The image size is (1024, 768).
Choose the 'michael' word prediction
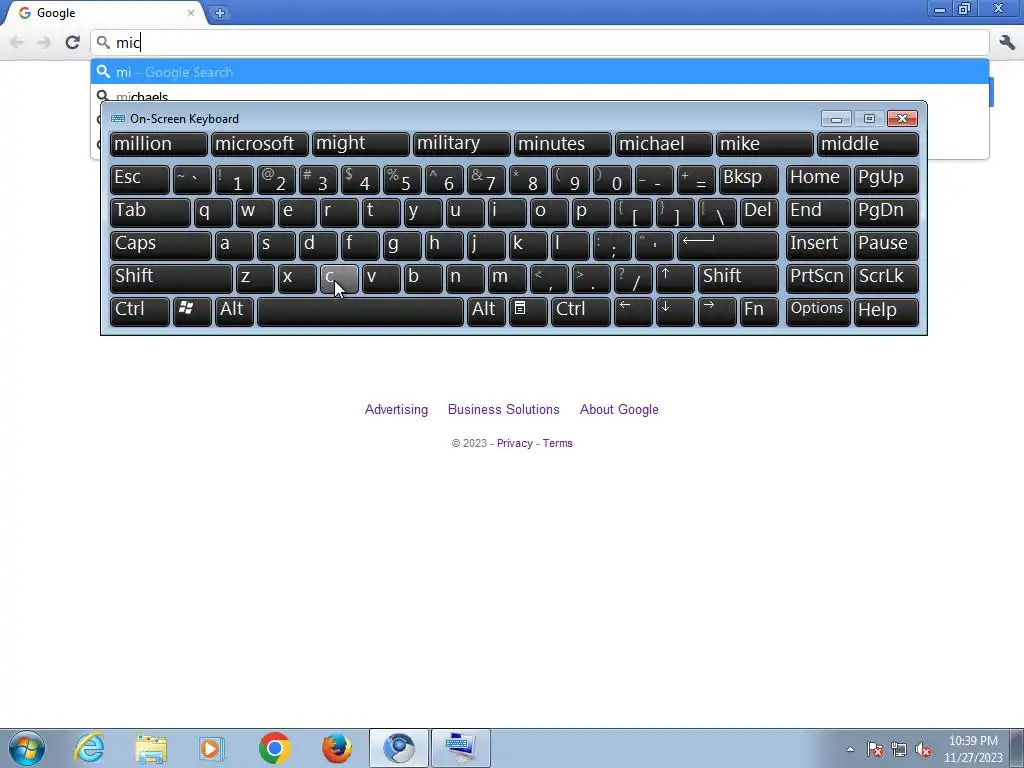click(x=664, y=144)
